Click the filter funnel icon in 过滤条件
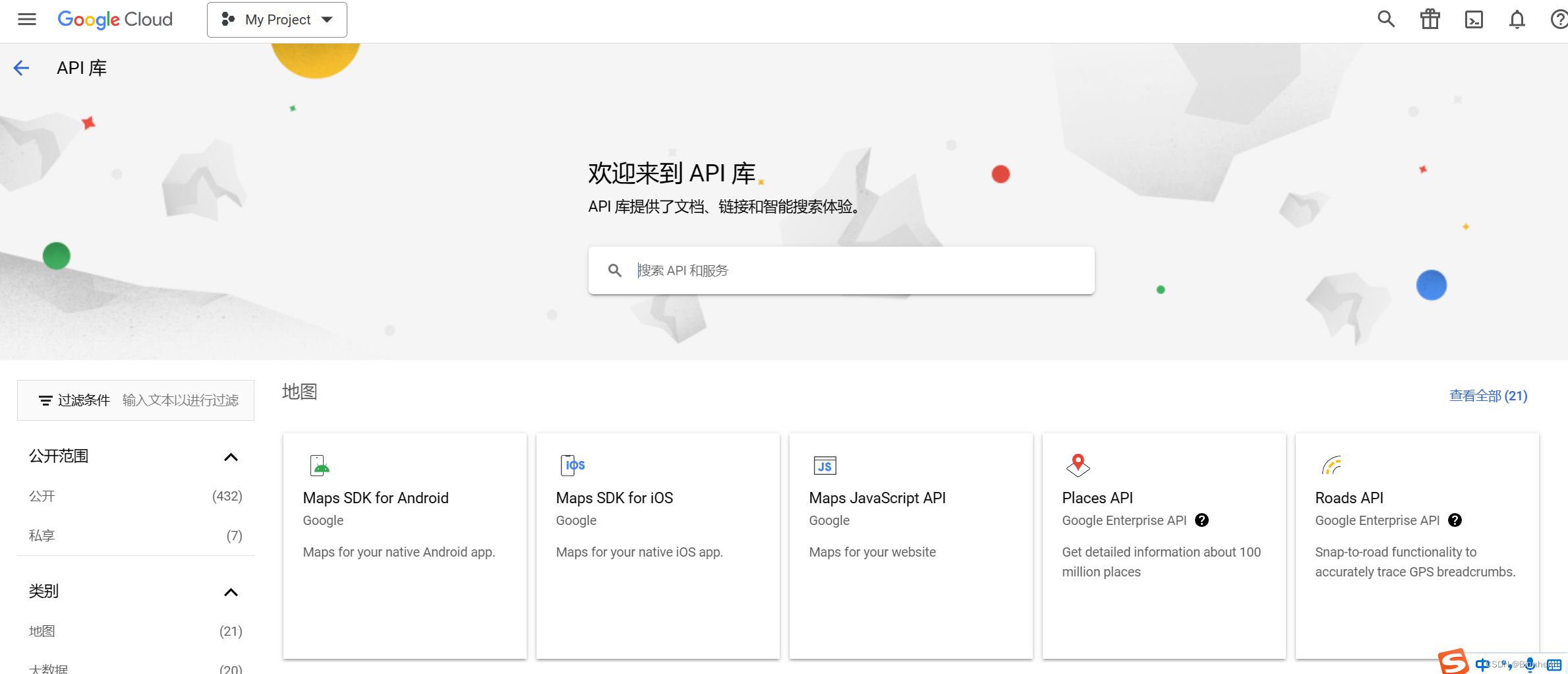The image size is (1568, 674). coord(45,400)
